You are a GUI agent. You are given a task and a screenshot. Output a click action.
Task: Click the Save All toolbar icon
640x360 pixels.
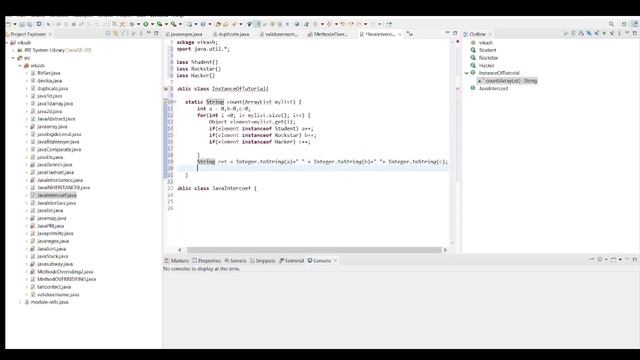tap(29, 24)
